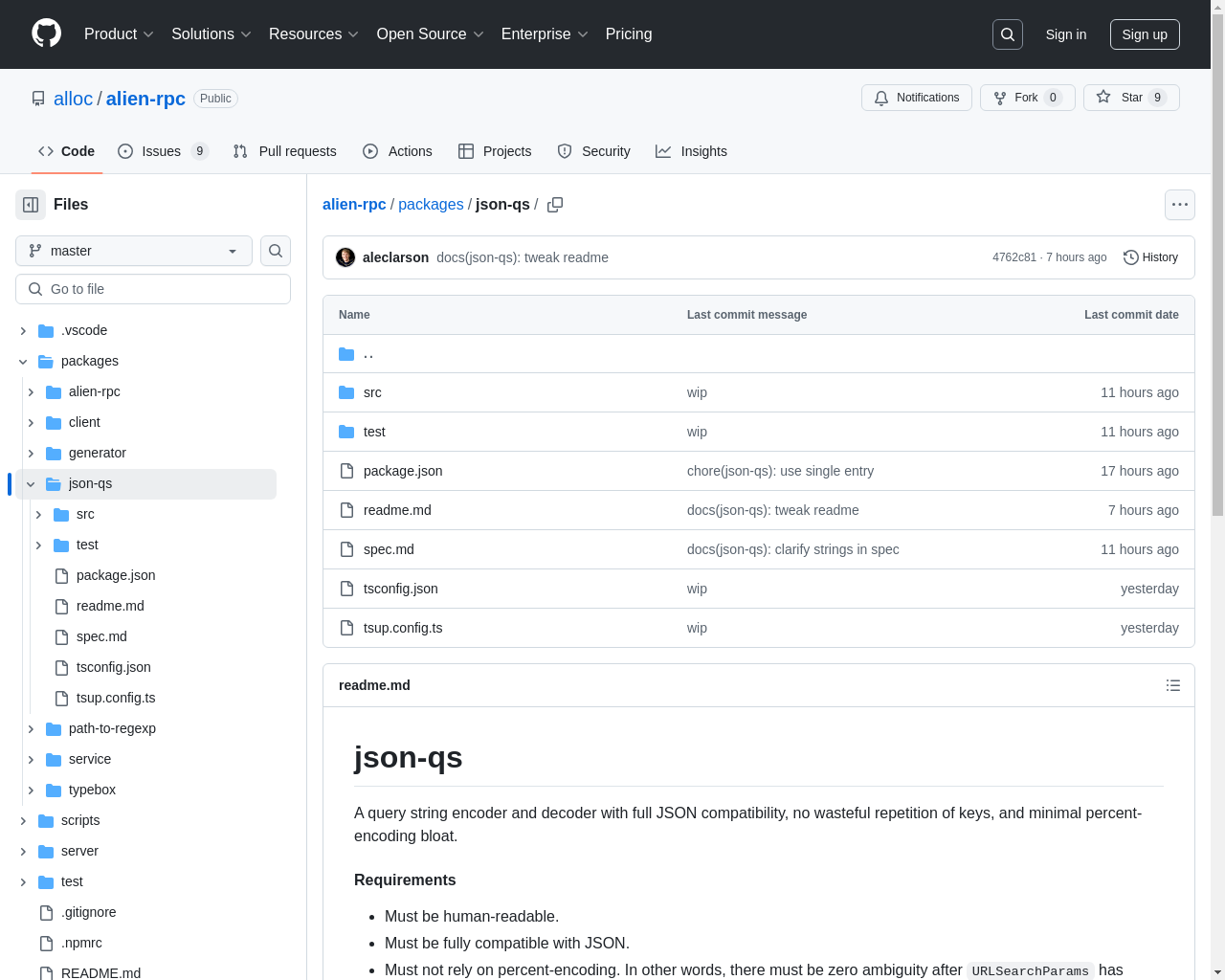
Task: Open tsconfig.json in file table
Action: [401, 589]
